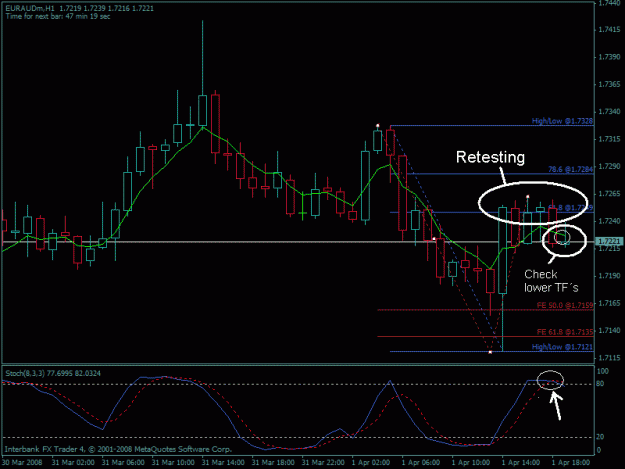Click the '1 Apr 18:00' time label
Viewport: 625px width, 469px height.
571,463
